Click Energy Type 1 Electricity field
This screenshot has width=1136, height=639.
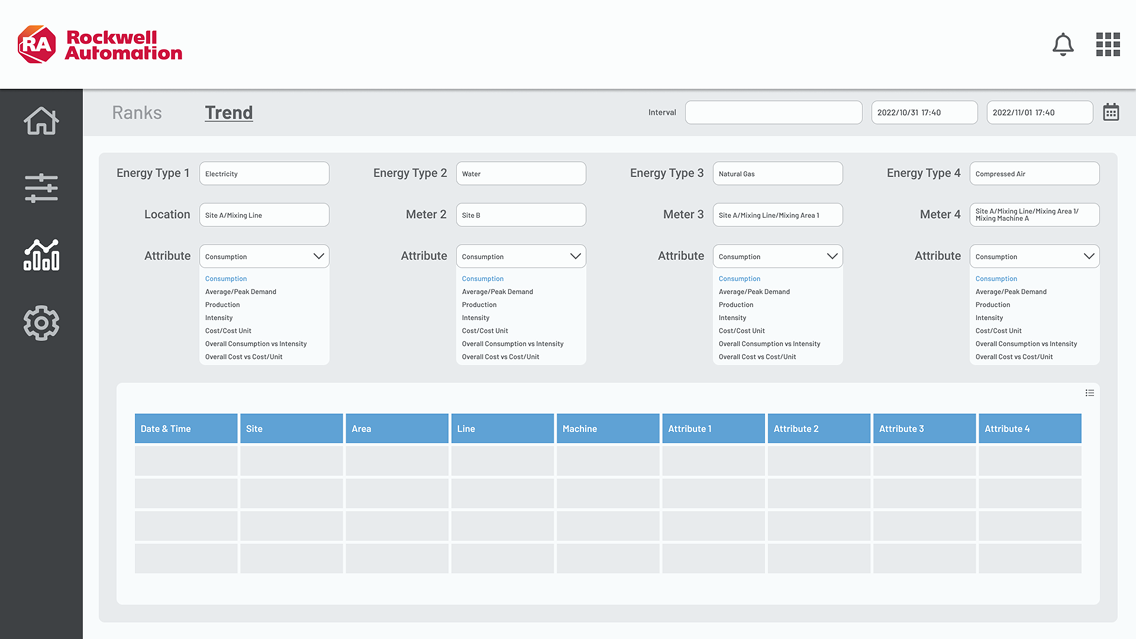coord(264,173)
